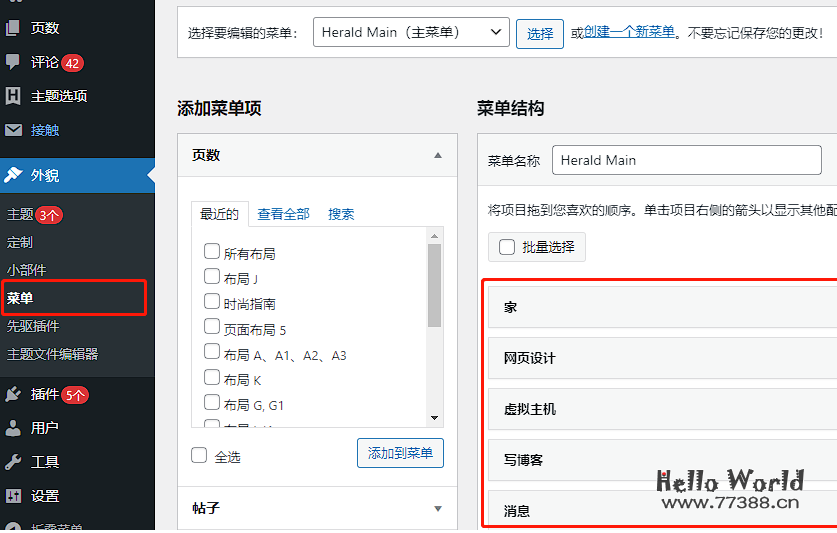Image resolution: width=837 pixels, height=533 pixels.
Task: Select the 写博客 menu structure item
Action: click(x=662, y=460)
